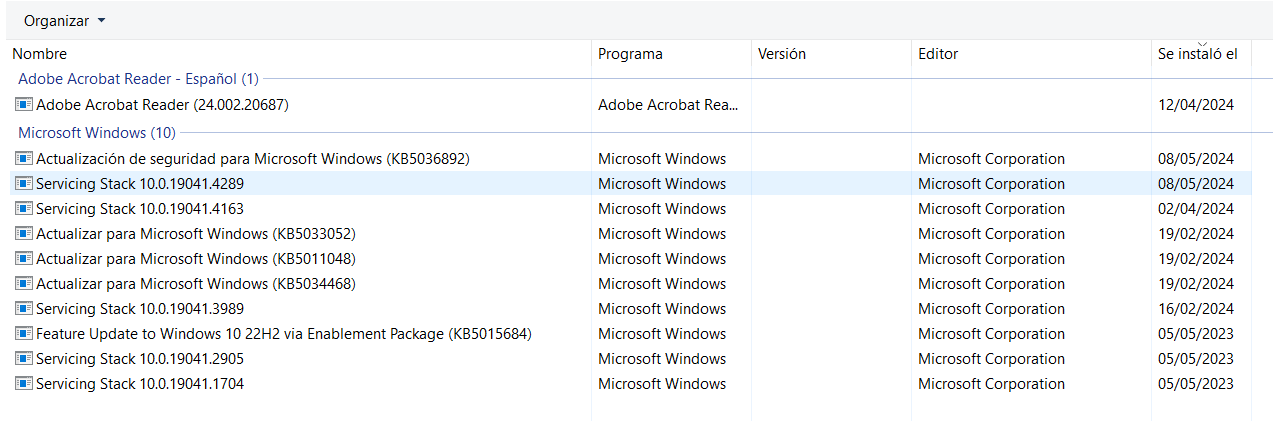Select Adobe Acrobat Reader (24.002.20687) entry name
The image size is (1273, 421).
coord(162,104)
